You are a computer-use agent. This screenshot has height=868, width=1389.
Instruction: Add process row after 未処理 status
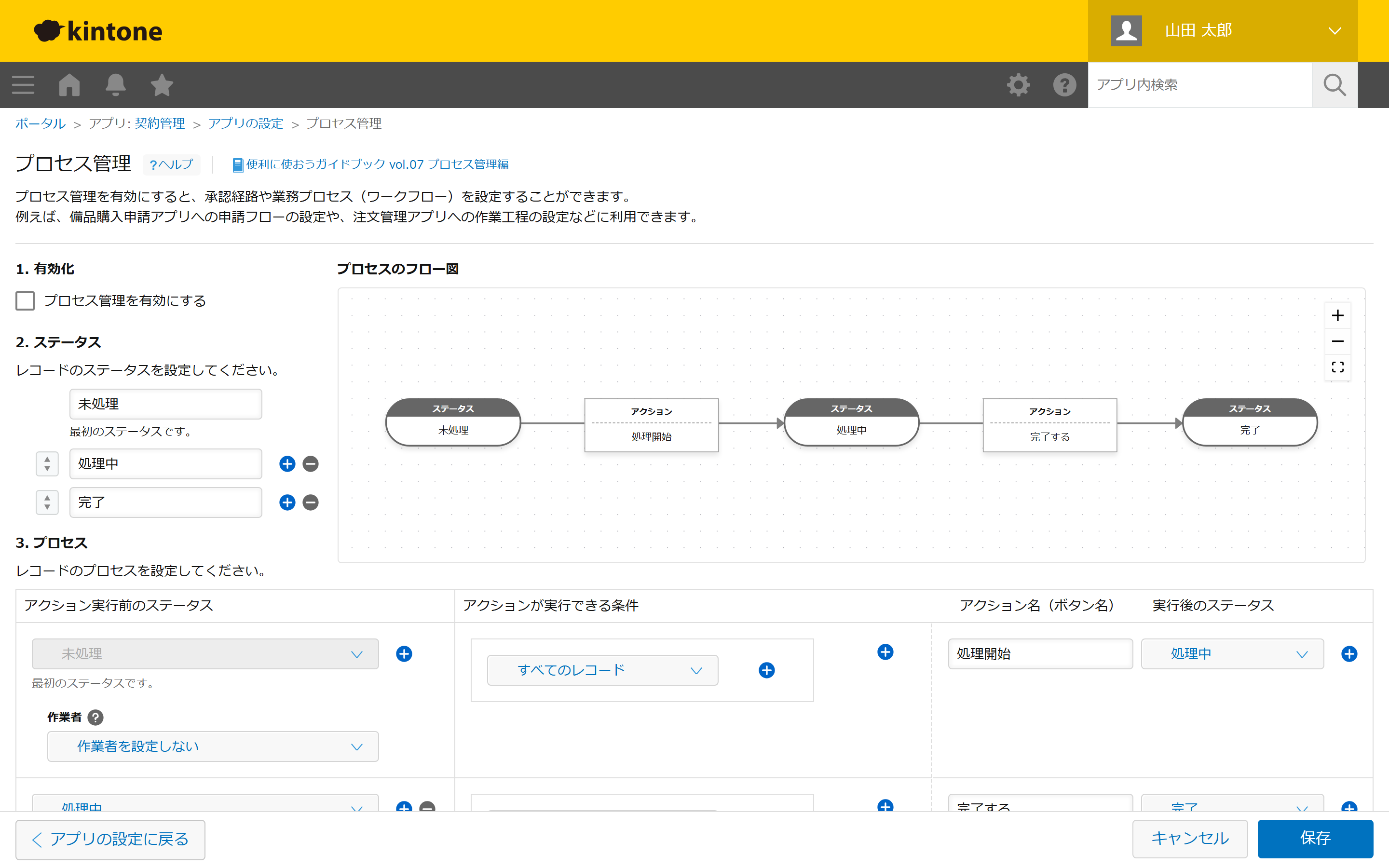coord(404,654)
